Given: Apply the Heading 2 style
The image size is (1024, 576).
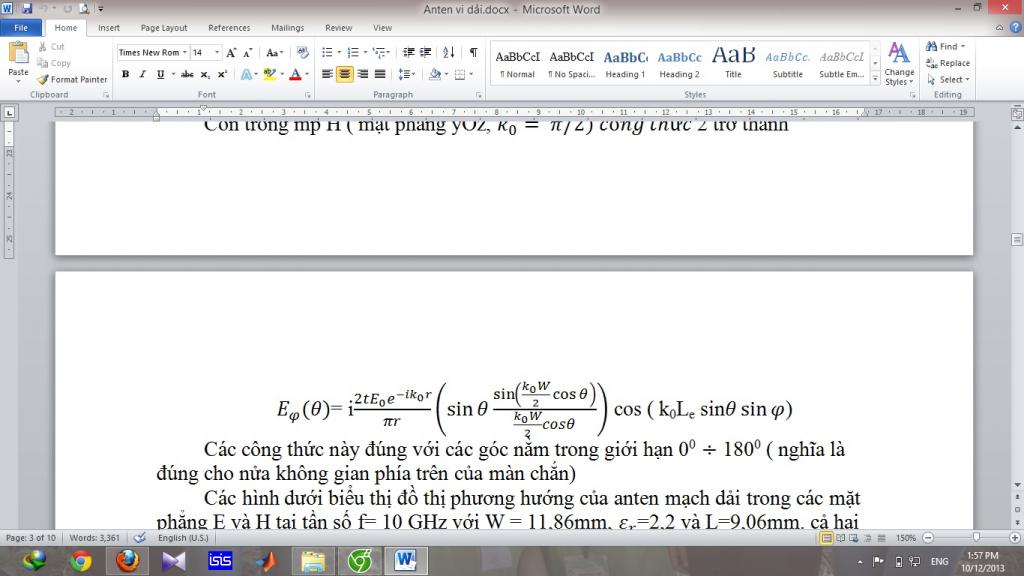Looking at the screenshot, I should coord(679,63).
